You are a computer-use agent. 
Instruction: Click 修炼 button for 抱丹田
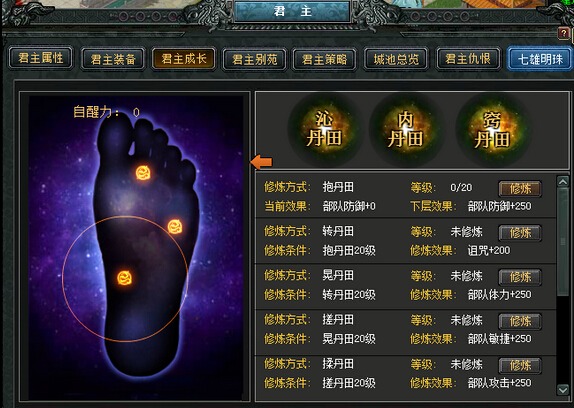520,189
